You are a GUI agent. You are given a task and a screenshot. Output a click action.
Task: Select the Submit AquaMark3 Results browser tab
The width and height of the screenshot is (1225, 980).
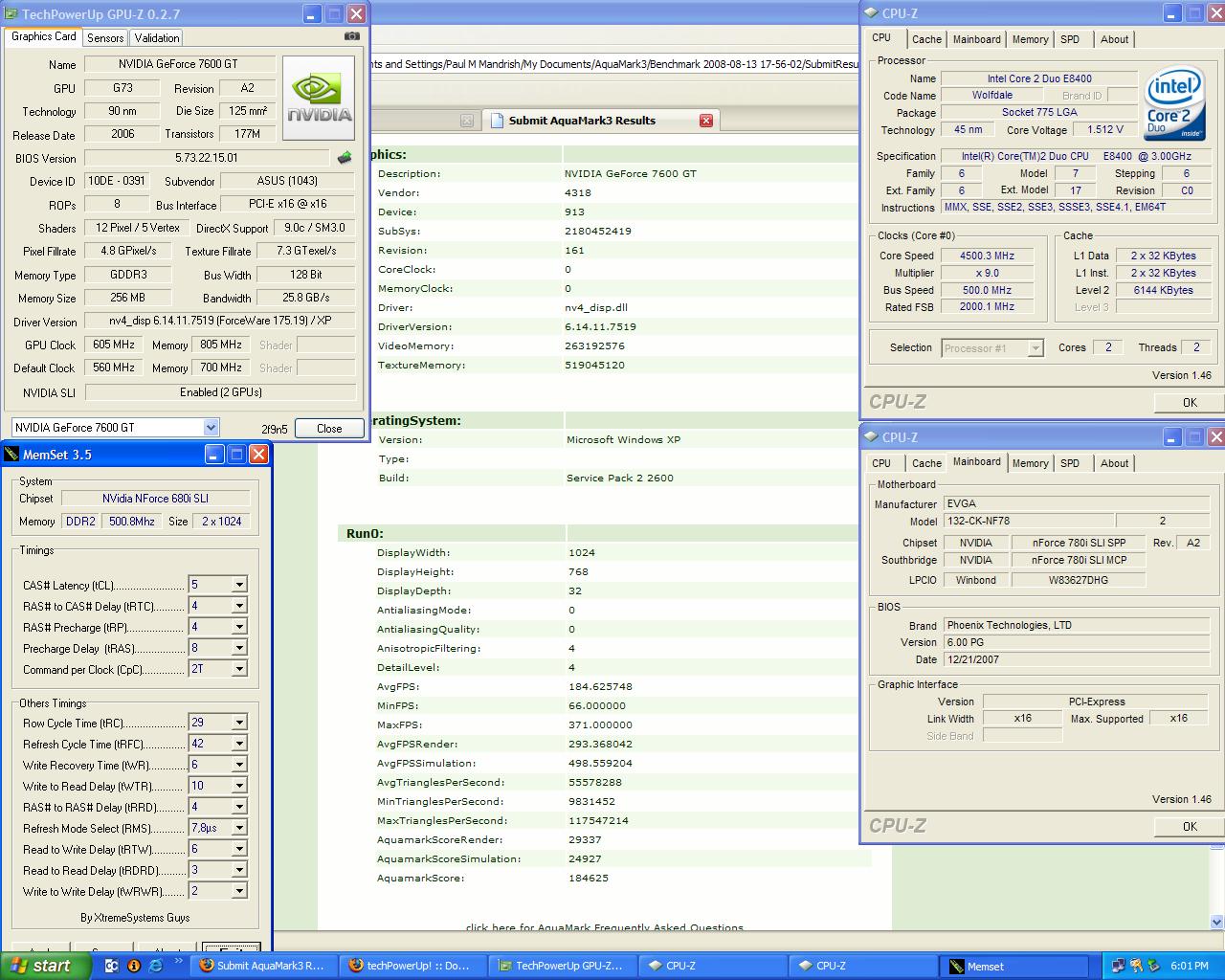click(x=600, y=120)
